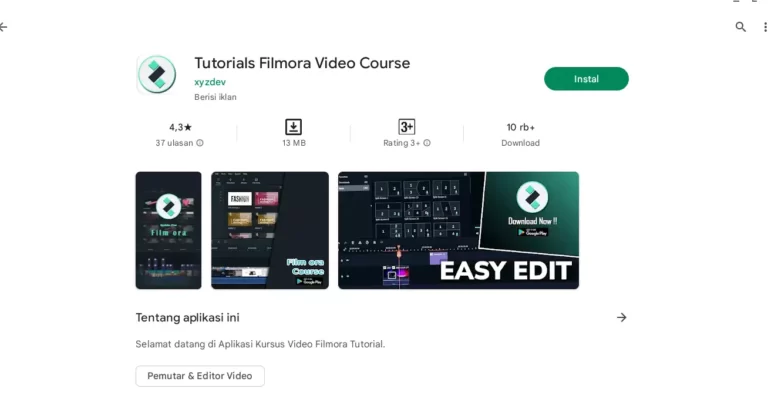Click the info icon beside Rating 3+
Screen dimensions: 768x412
click(x=427, y=143)
